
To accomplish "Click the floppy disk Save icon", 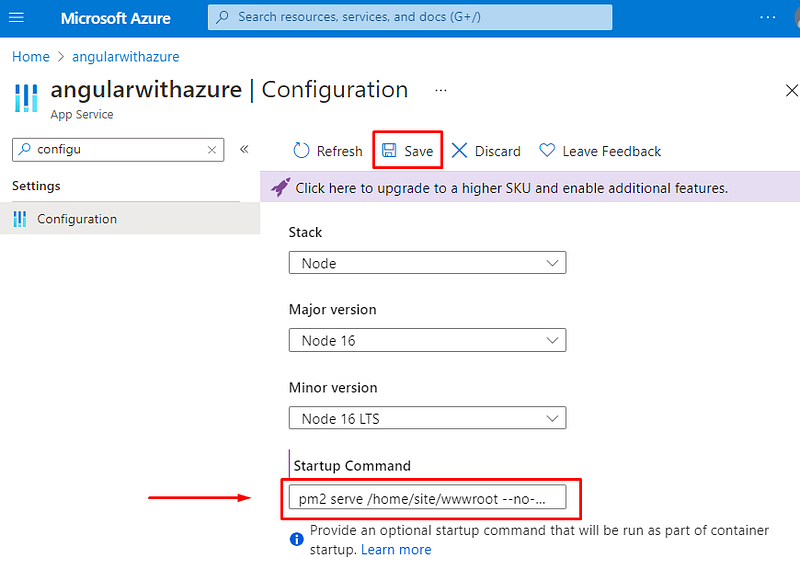I will click(x=389, y=150).
